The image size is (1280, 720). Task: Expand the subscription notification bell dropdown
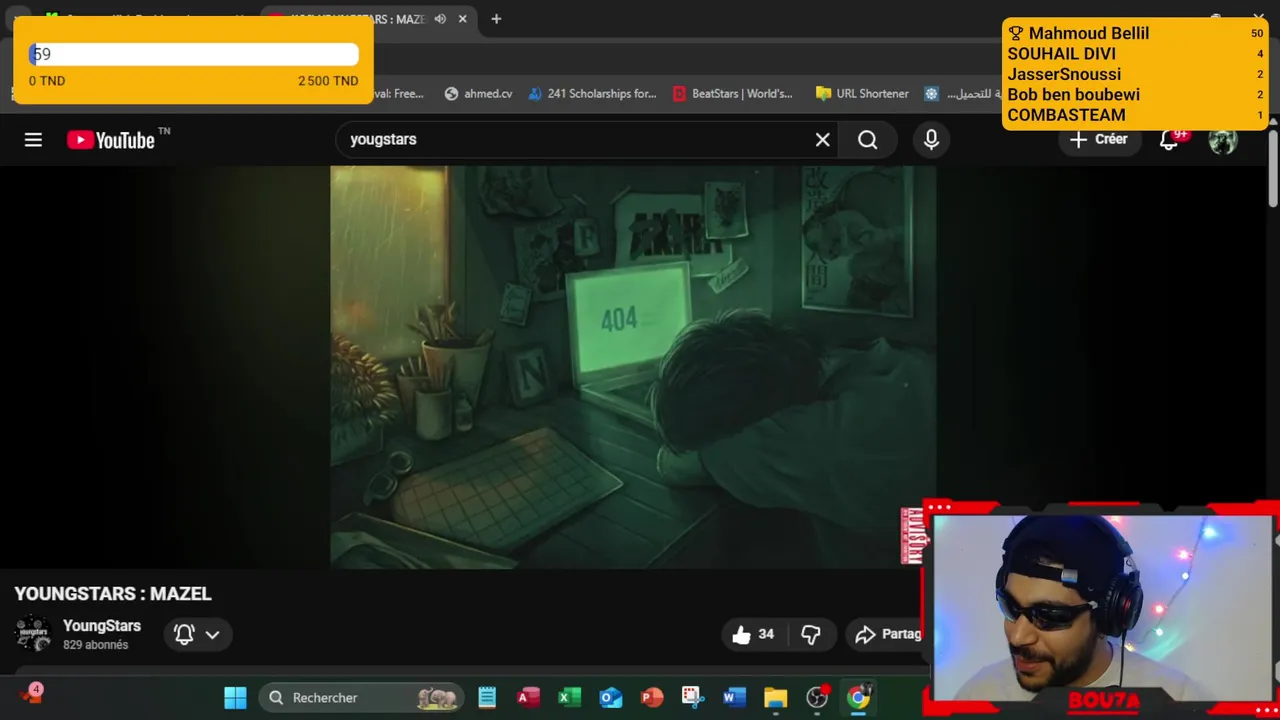point(197,634)
